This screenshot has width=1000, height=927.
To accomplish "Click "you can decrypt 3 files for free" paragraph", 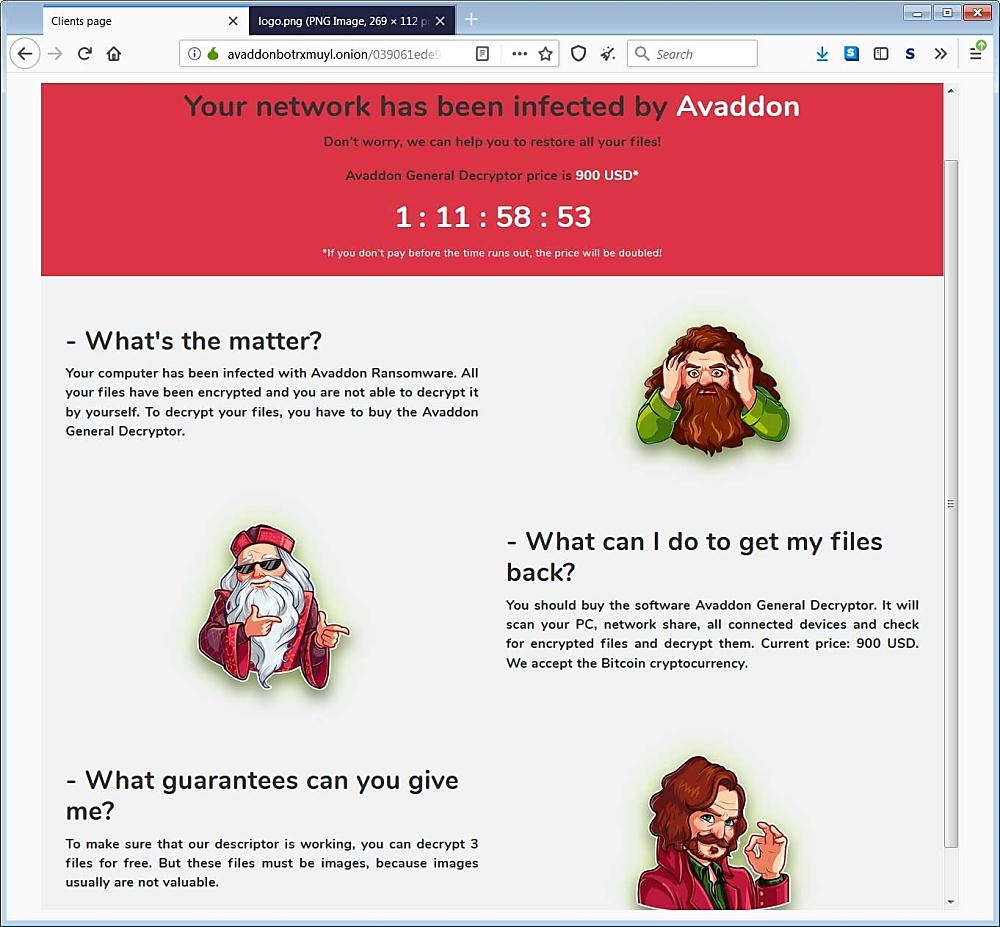I will point(272,863).
